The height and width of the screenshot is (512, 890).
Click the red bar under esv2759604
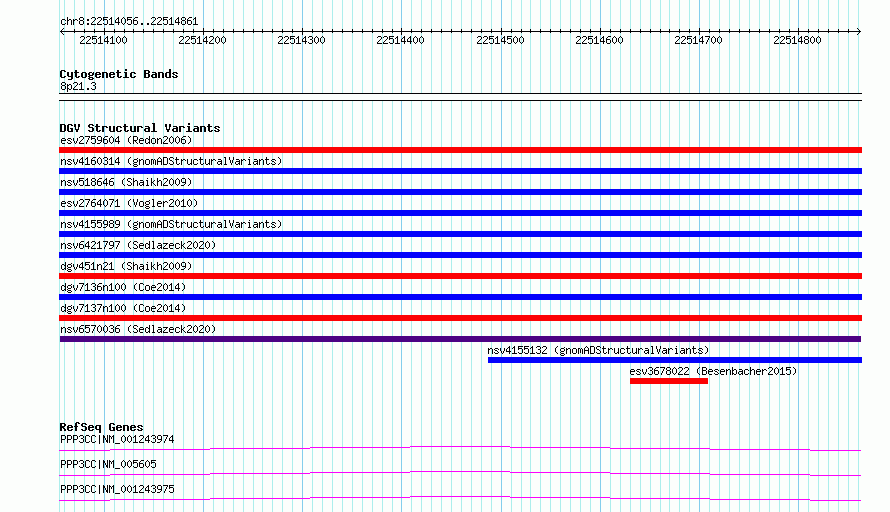[460, 150]
